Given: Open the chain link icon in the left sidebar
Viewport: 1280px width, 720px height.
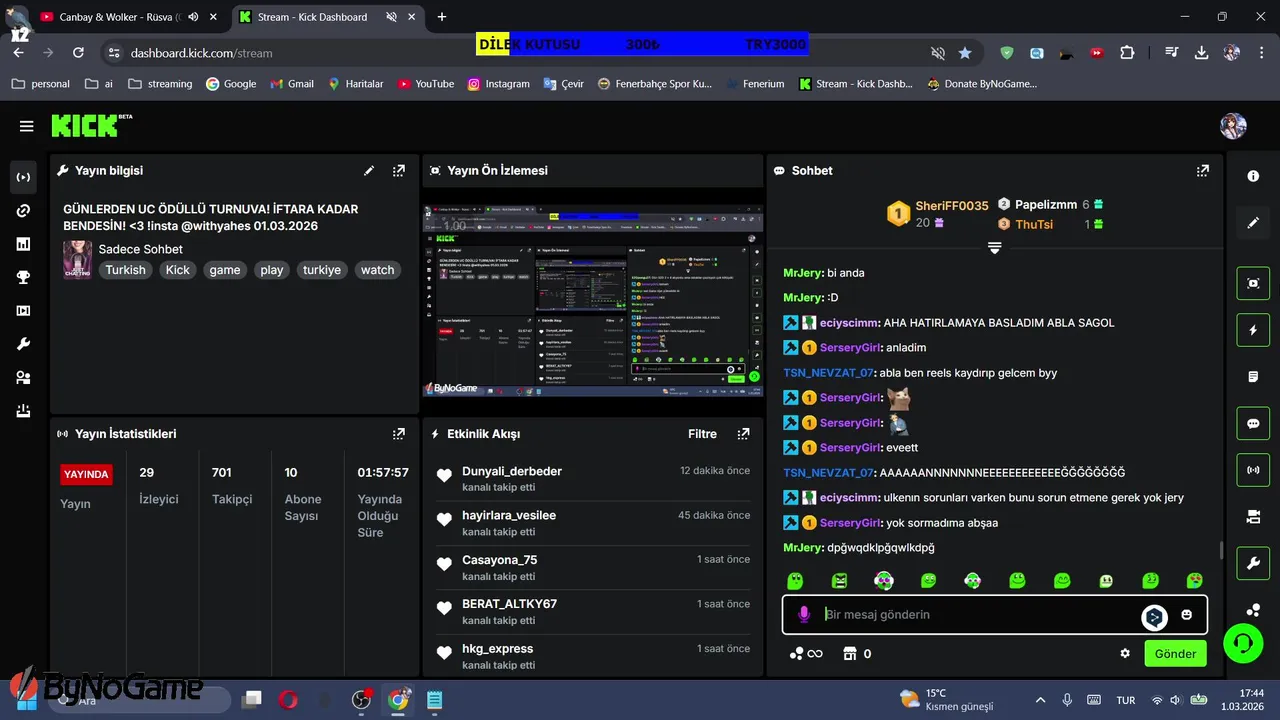Looking at the screenshot, I should tap(23, 211).
